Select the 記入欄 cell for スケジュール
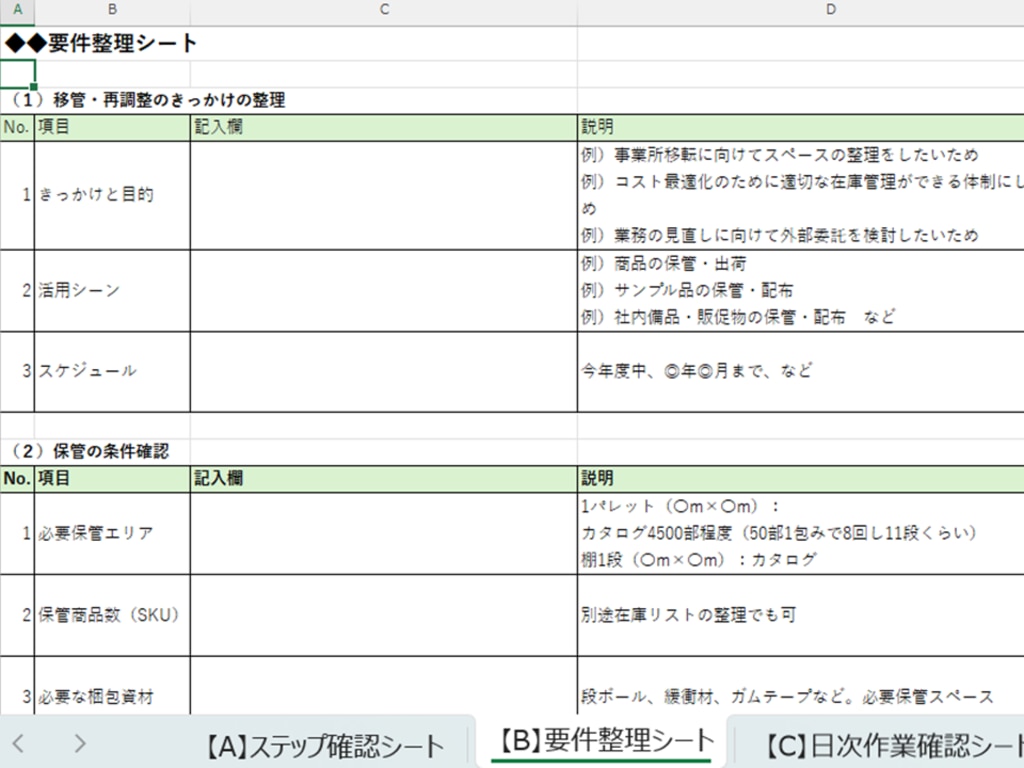Viewport: 1024px width, 768px height. pyautogui.click(x=383, y=371)
